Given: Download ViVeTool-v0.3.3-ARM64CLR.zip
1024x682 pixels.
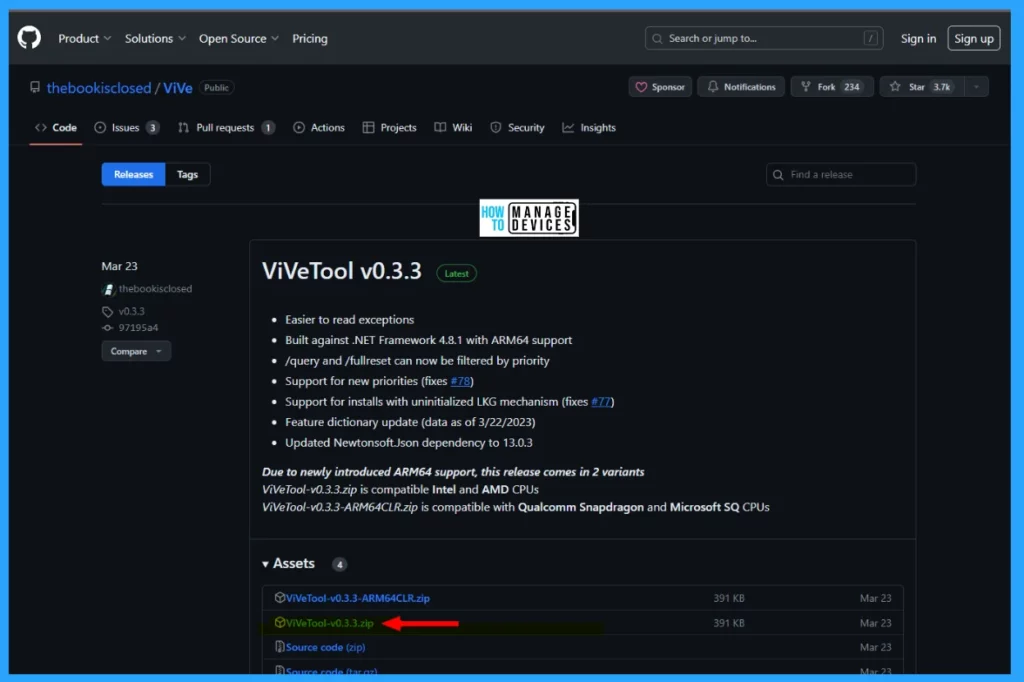Looking at the screenshot, I should click(357, 598).
